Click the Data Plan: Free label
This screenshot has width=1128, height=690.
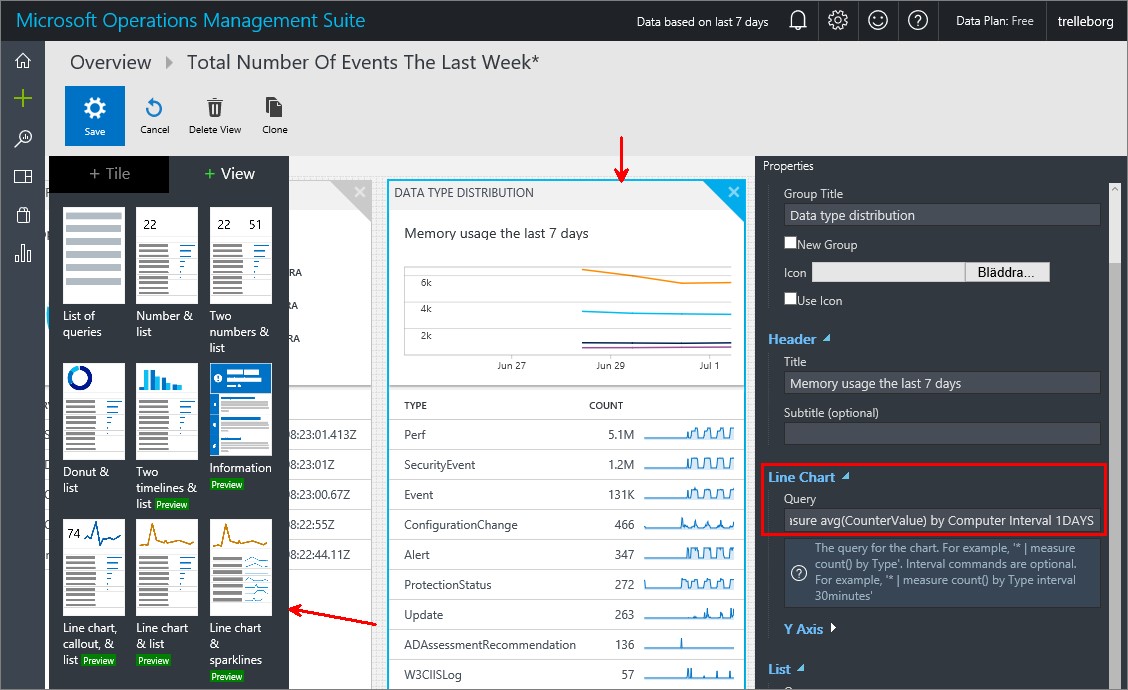994,21
